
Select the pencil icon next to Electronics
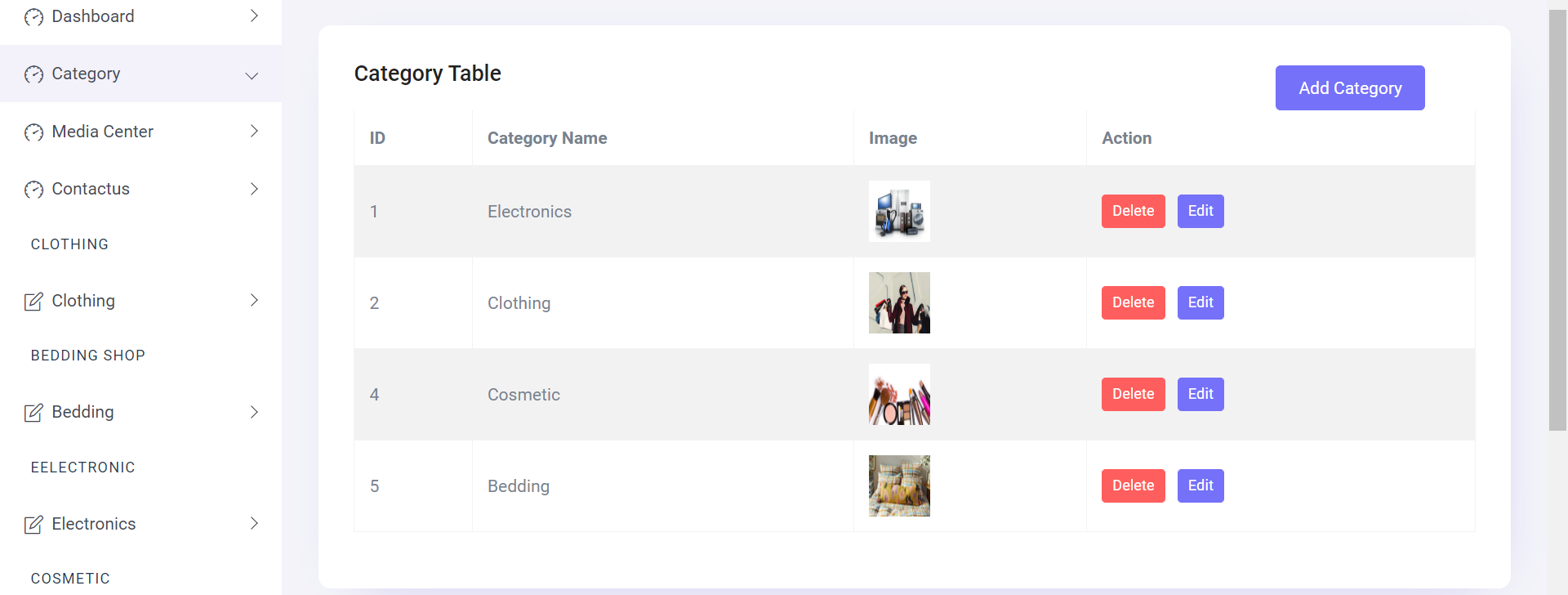point(33,523)
